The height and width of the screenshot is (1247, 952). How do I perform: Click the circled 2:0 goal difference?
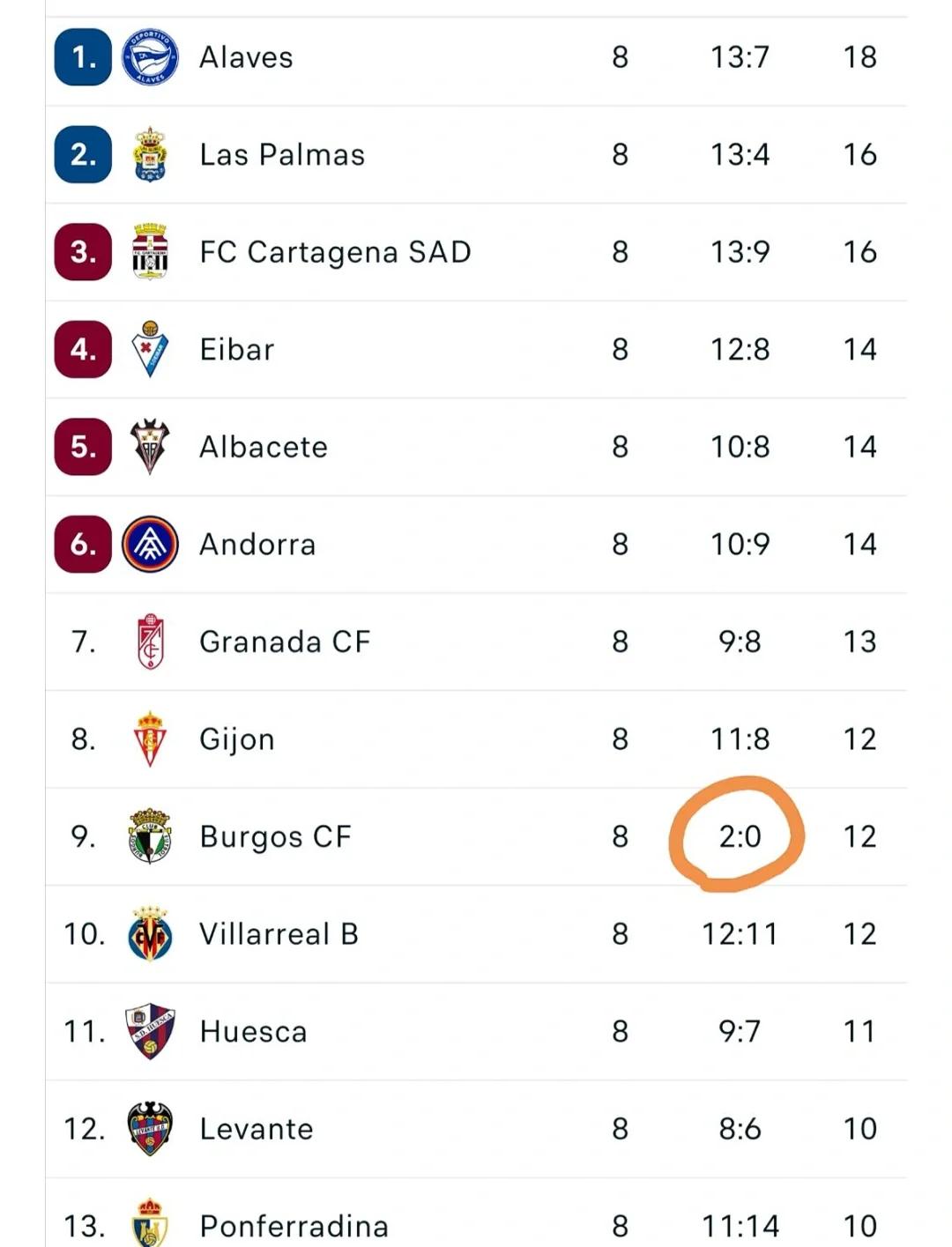tap(740, 836)
